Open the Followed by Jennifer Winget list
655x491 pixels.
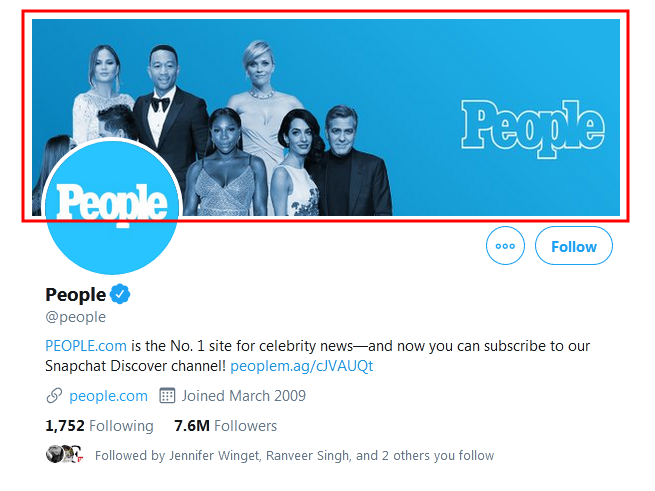coord(294,456)
